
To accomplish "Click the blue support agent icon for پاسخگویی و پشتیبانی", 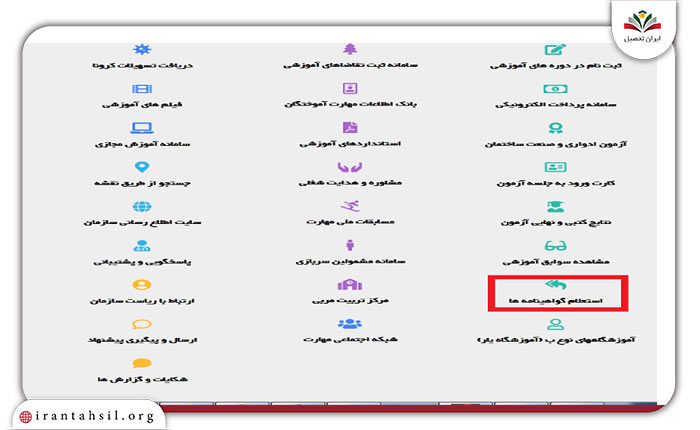I will (x=142, y=246).
